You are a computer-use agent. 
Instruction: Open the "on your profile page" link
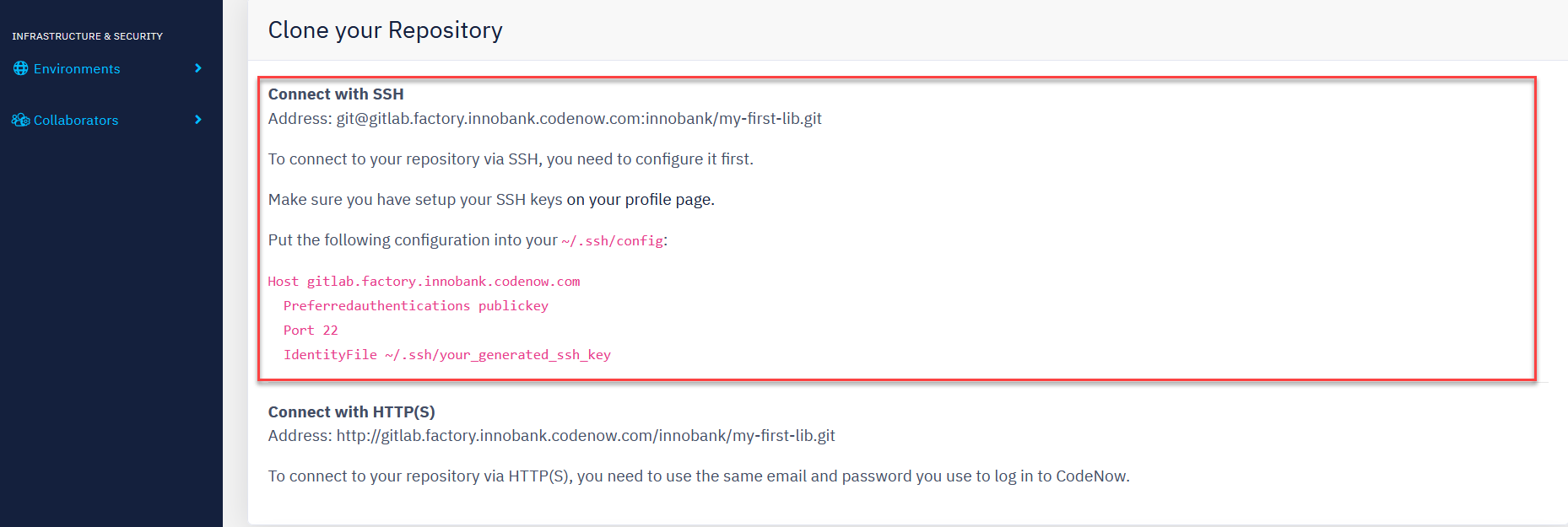click(x=641, y=200)
